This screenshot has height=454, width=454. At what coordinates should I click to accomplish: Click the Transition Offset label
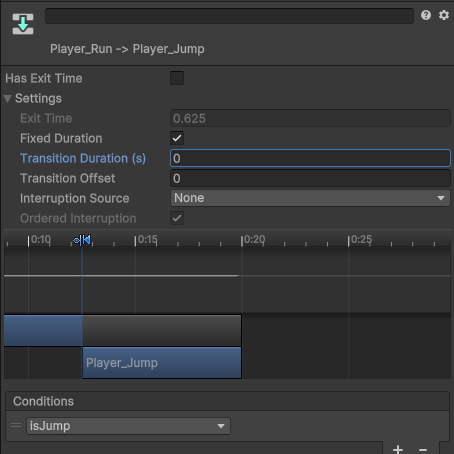pyautogui.click(x=68, y=178)
